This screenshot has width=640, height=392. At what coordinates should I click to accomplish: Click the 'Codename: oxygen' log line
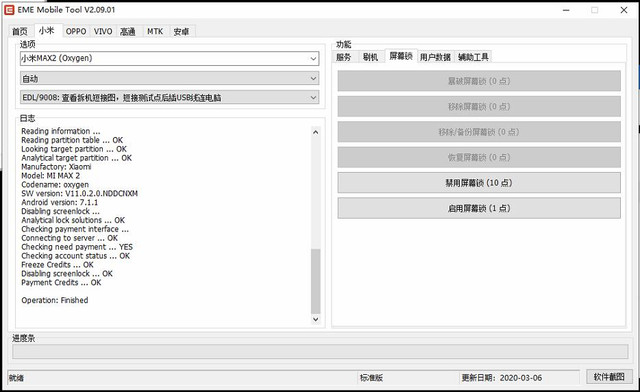(55, 185)
